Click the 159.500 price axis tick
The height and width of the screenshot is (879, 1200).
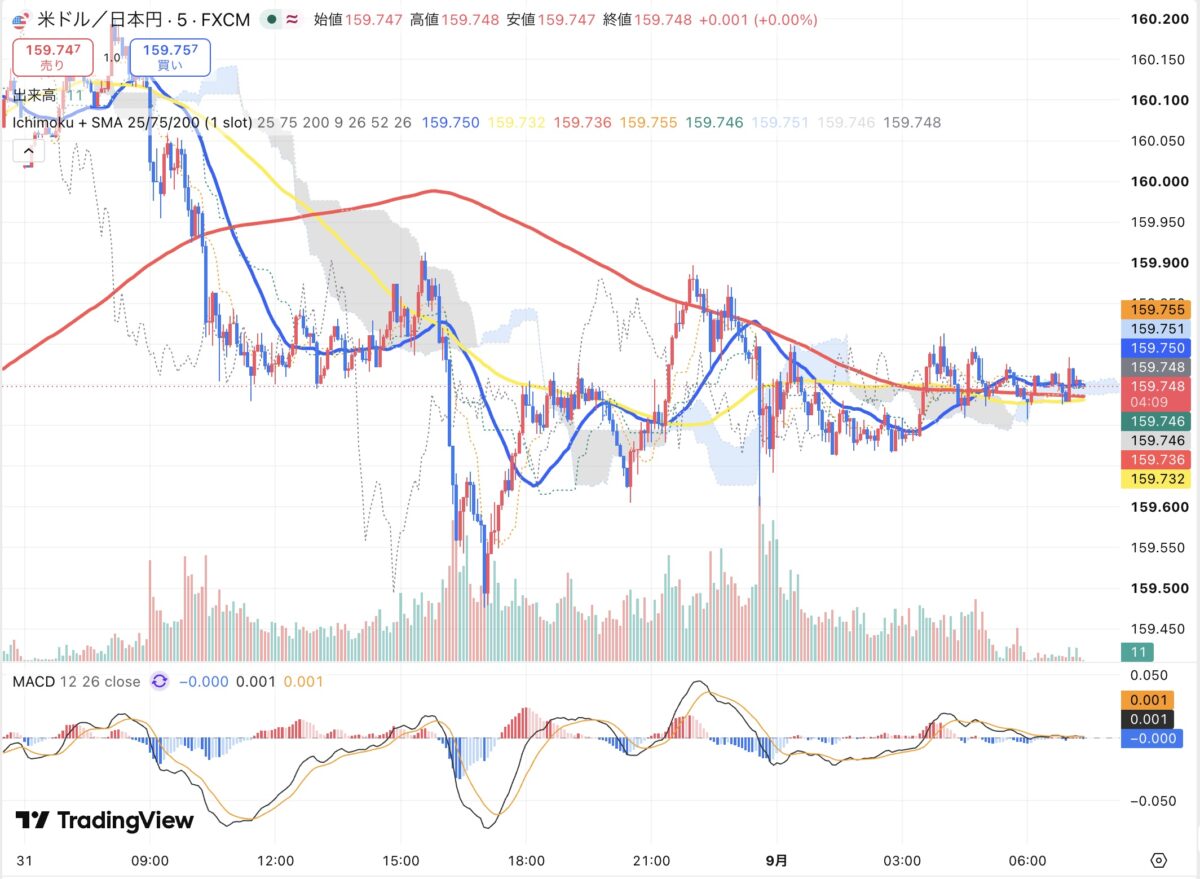[1158, 589]
